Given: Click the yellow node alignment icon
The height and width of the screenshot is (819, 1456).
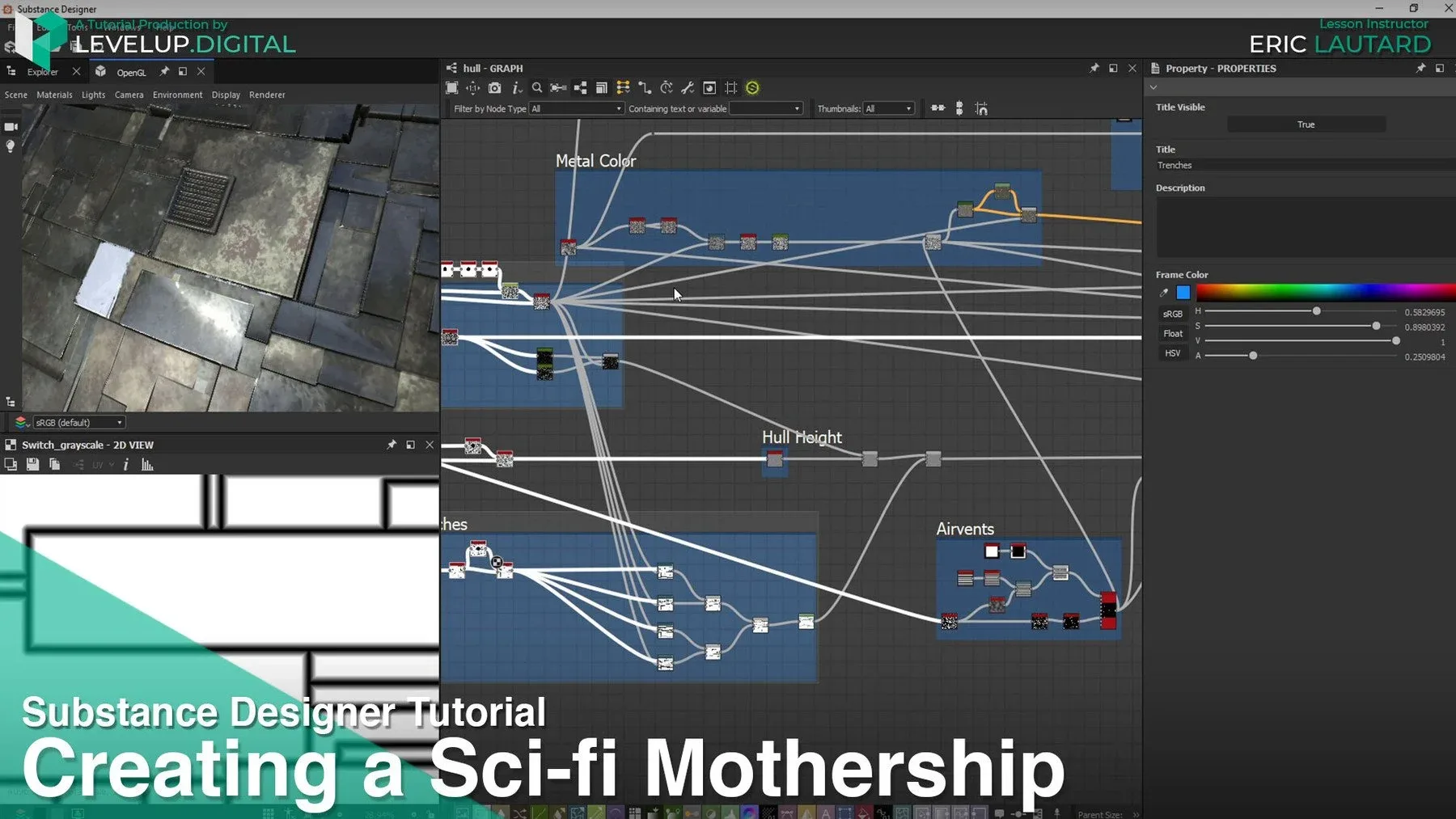Looking at the screenshot, I should click(623, 88).
